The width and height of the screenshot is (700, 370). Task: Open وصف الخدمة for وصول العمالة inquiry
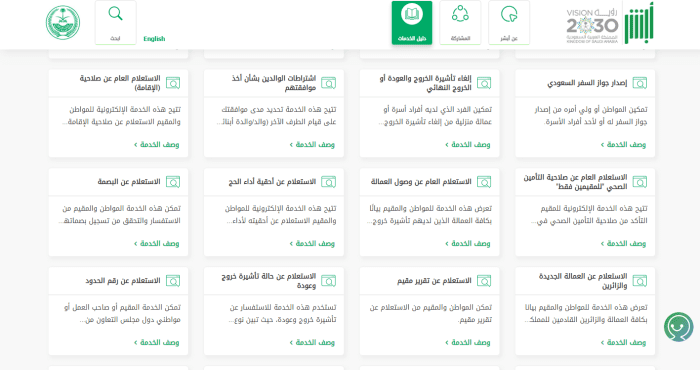point(467,244)
